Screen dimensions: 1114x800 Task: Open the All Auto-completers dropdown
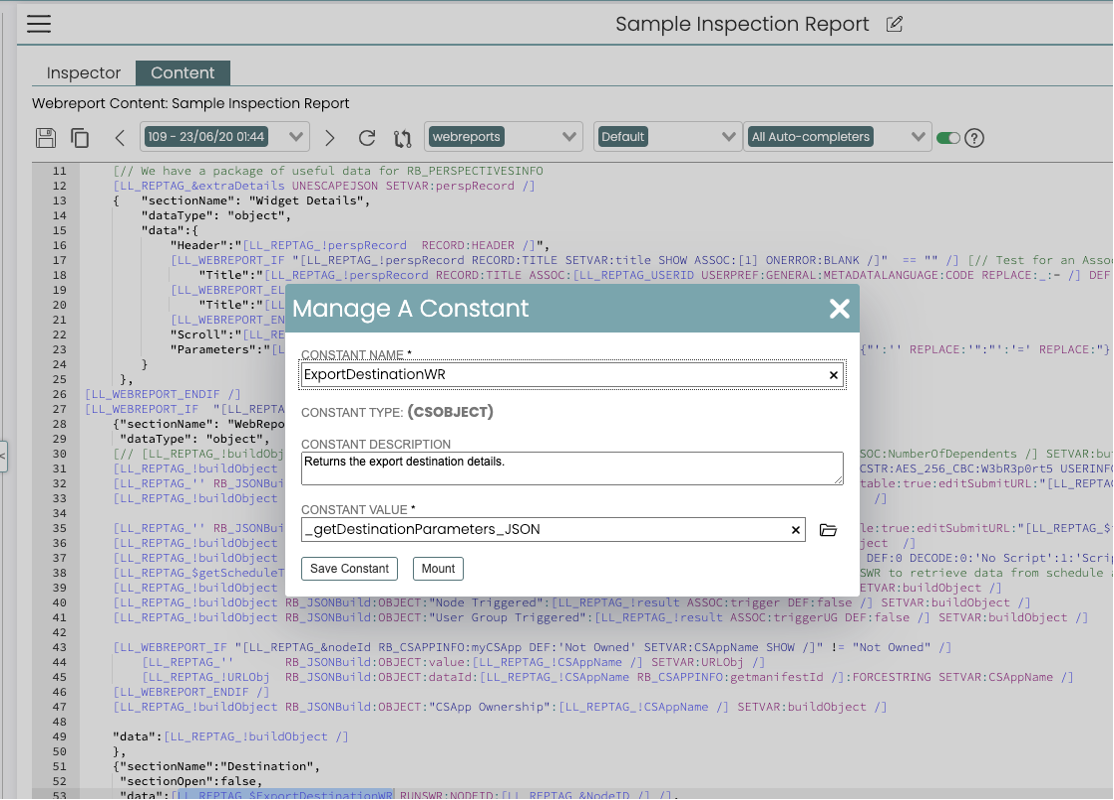tap(837, 137)
